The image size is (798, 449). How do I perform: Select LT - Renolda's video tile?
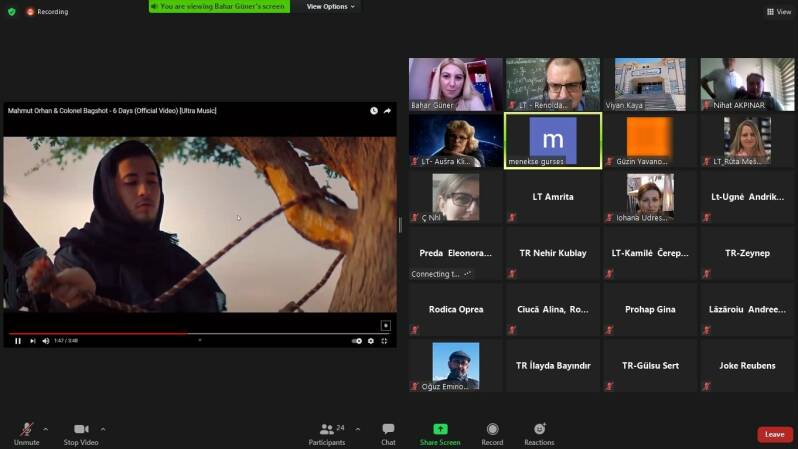[x=553, y=84]
